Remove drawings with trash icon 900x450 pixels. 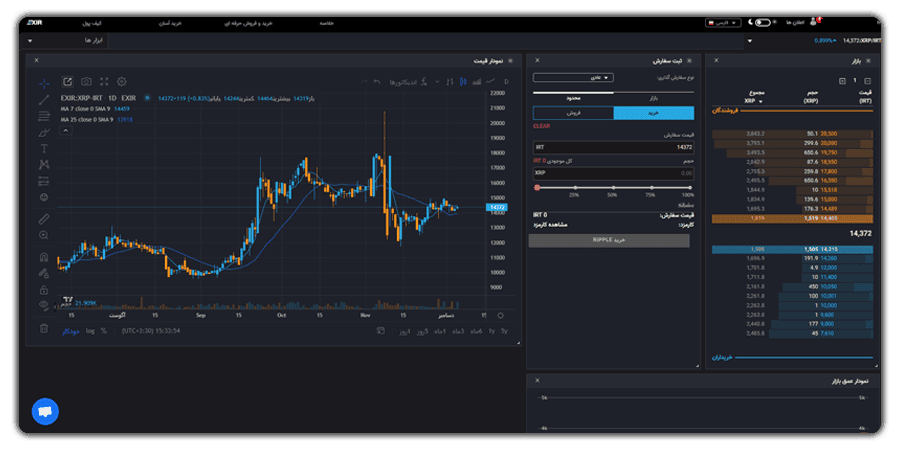click(44, 328)
